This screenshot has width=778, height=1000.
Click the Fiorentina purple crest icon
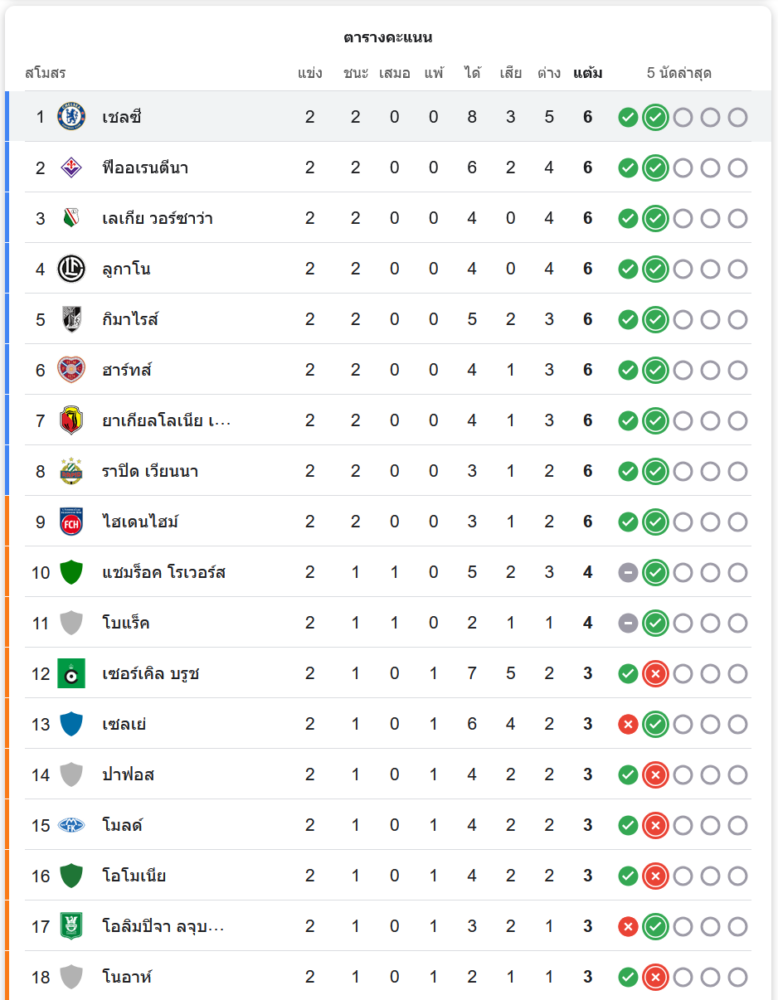point(71,168)
